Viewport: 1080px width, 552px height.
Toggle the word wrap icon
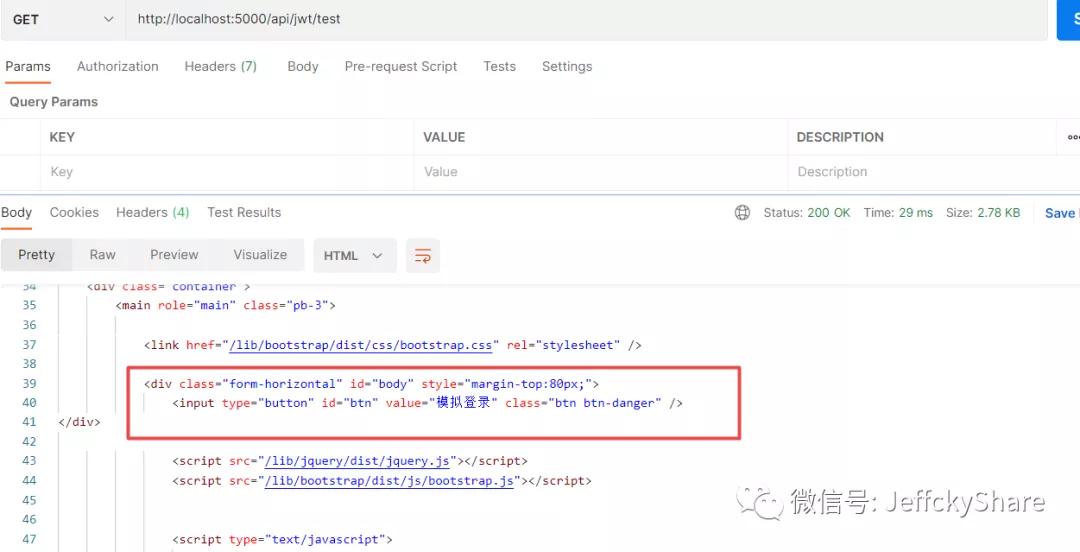click(423, 256)
